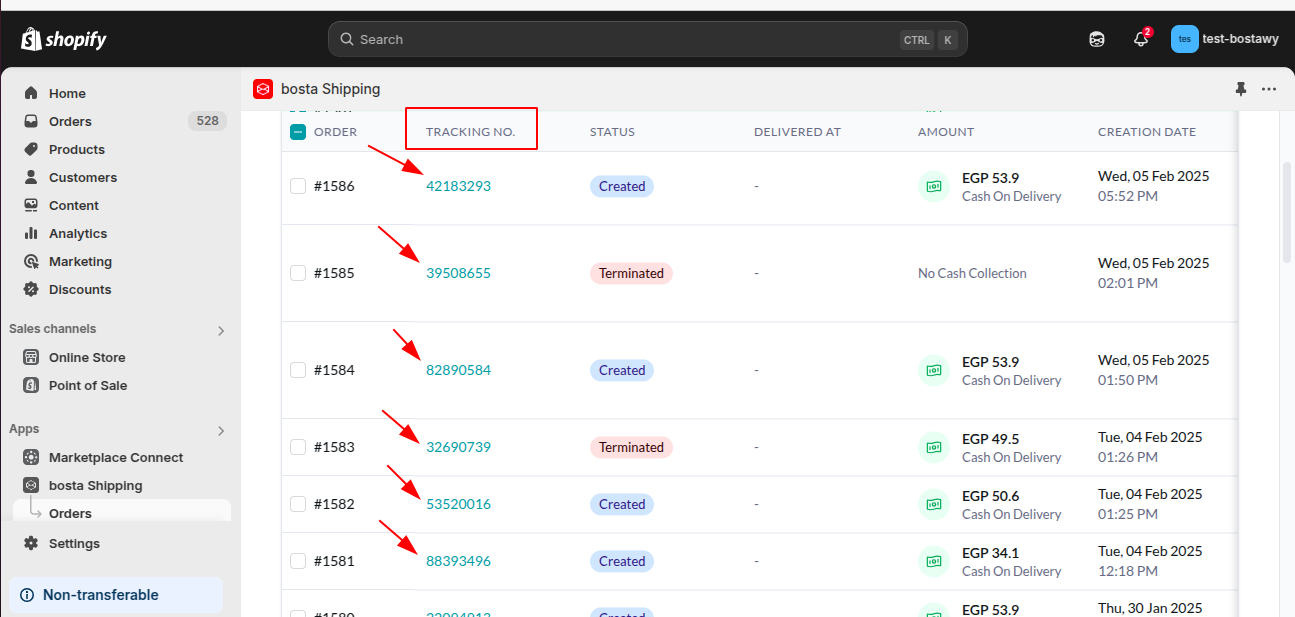Click EGP 49.5 amount for order #1583
The image size is (1295, 617).
pyautogui.click(x=990, y=438)
